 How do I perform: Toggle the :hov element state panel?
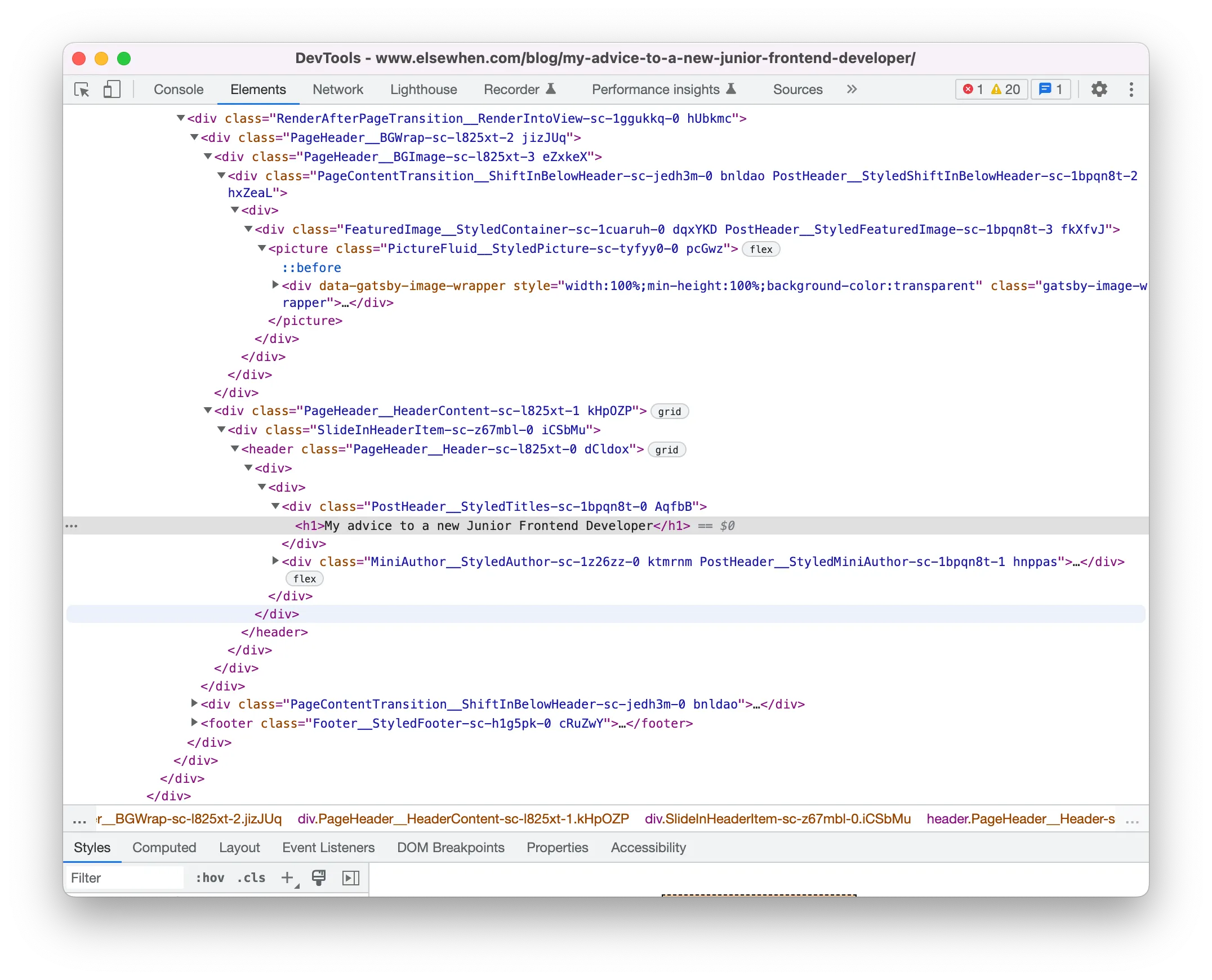click(210, 877)
